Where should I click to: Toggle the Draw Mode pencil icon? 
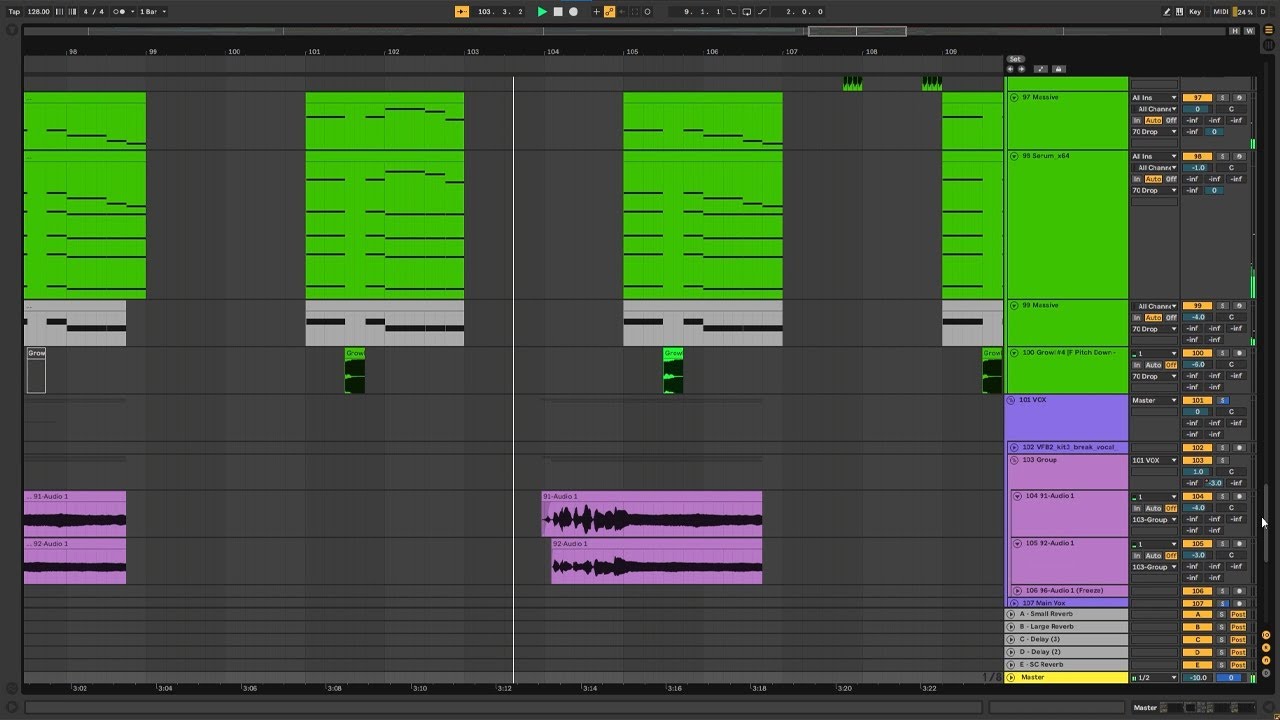[x=1167, y=11]
